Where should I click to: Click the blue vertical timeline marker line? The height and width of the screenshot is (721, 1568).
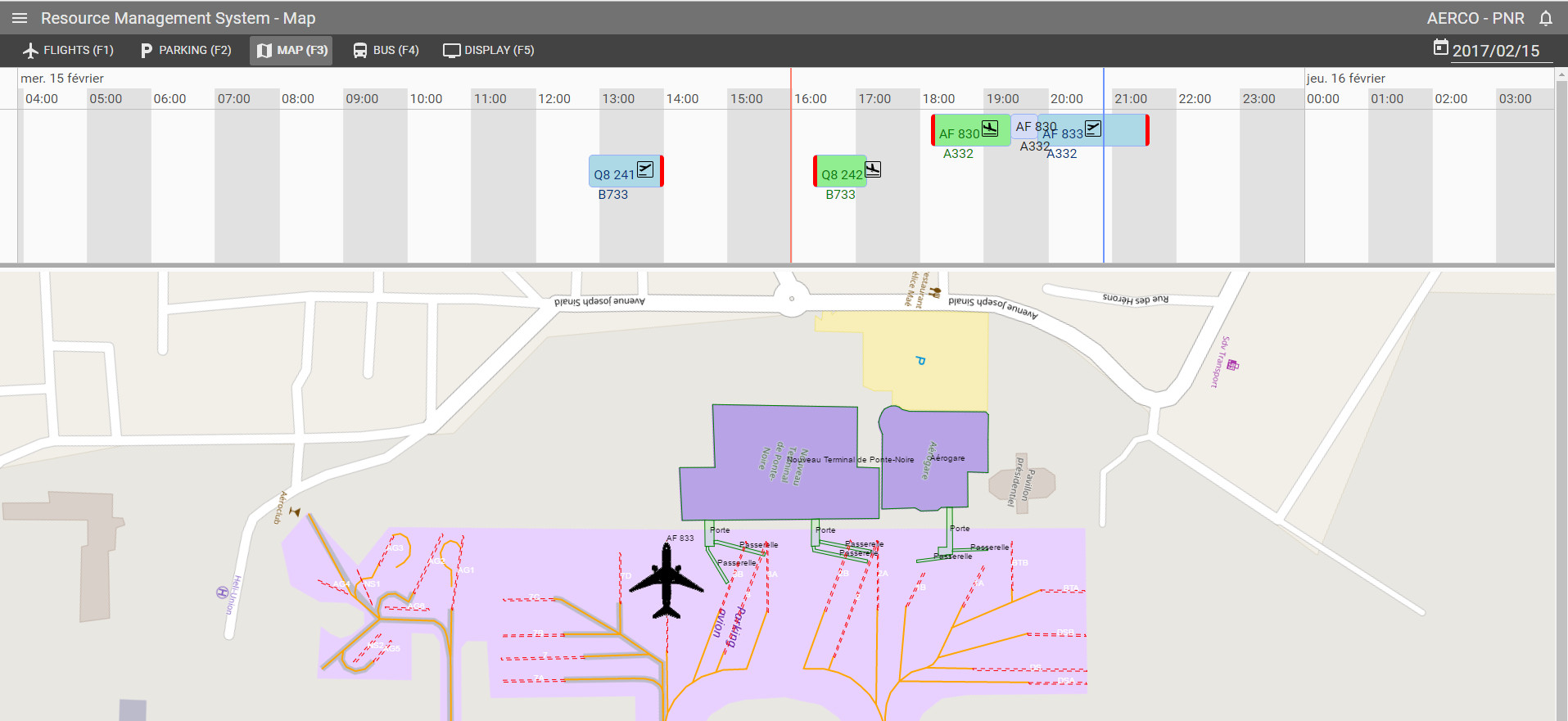[x=1104, y=213]
